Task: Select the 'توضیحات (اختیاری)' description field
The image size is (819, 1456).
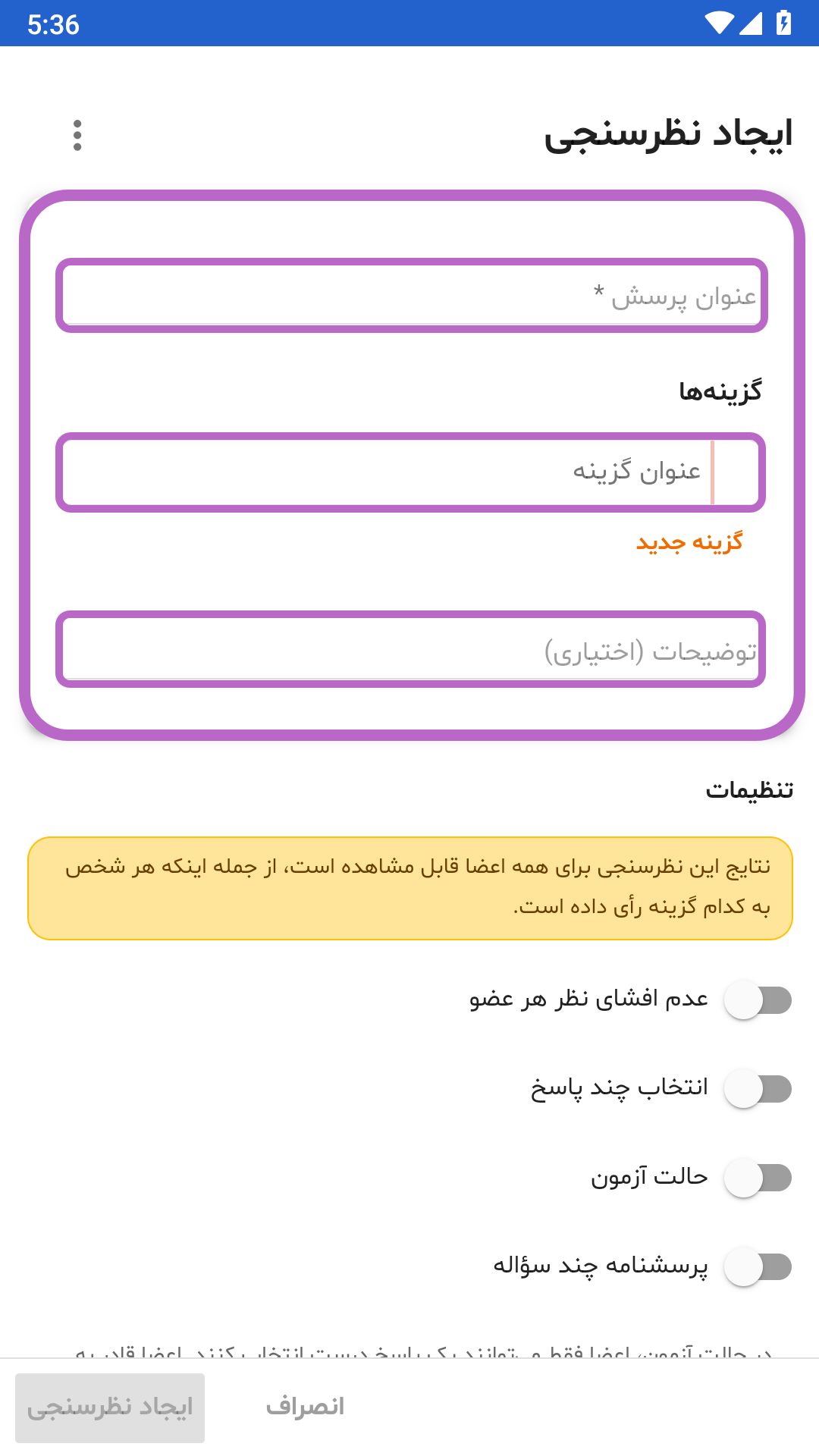Action: (x=410, y=650)
